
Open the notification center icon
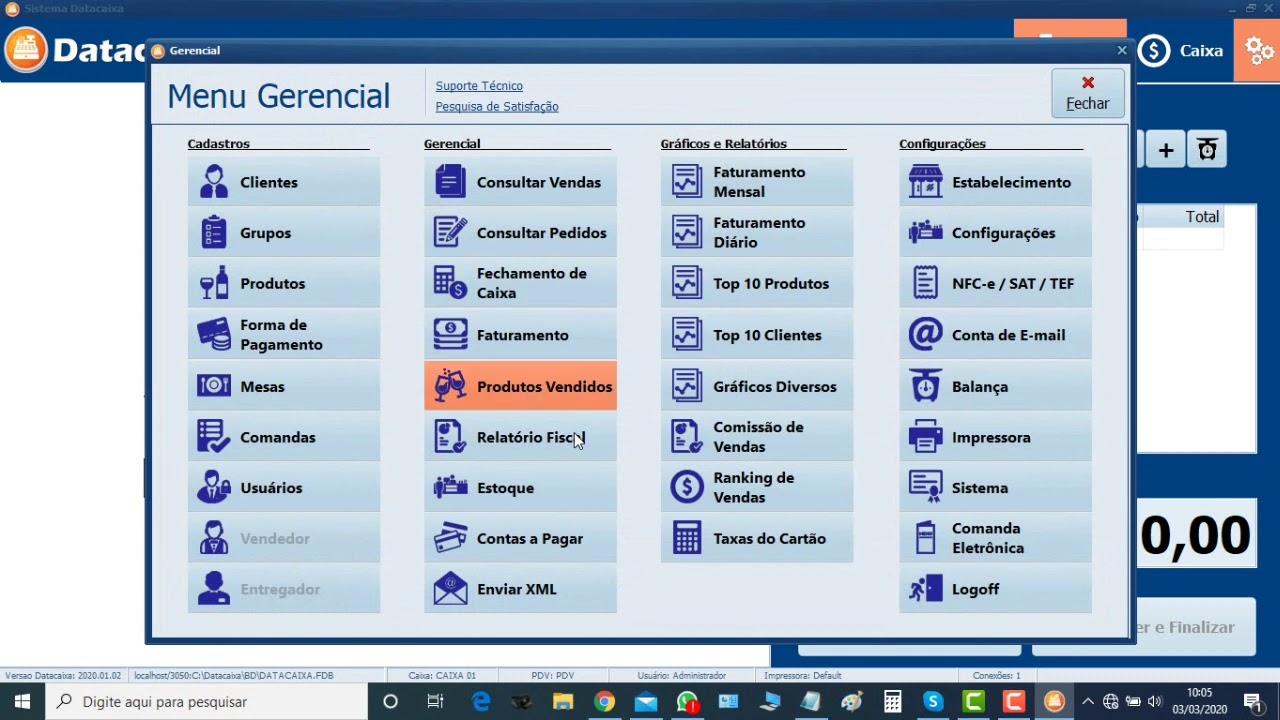click(x=1254, y=702)
